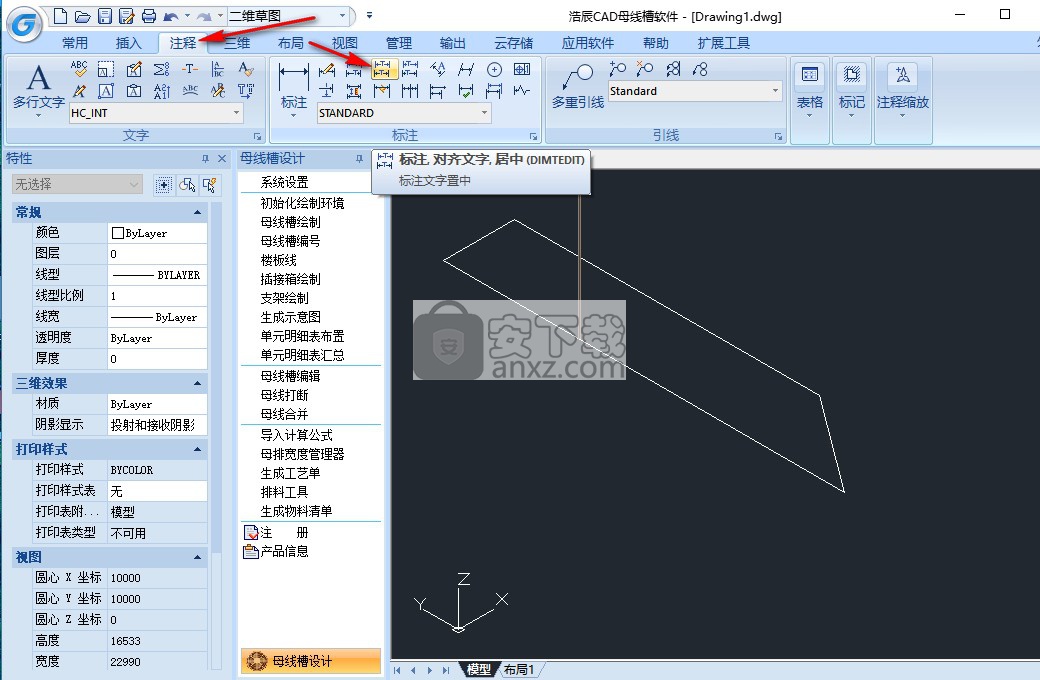Click the 线型比例 value field
1040x680 pixels.
[x=157, y=296]
